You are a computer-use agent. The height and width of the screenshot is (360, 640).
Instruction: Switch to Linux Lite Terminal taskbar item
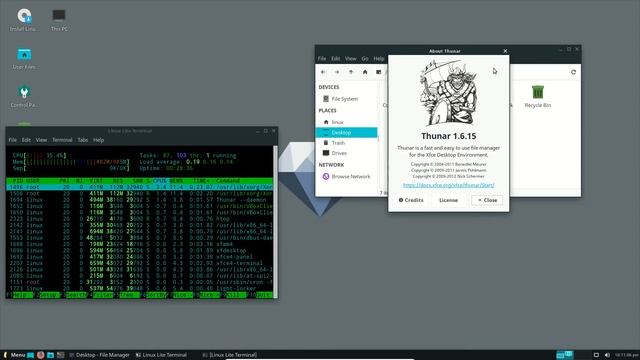[x=161, y=355]
